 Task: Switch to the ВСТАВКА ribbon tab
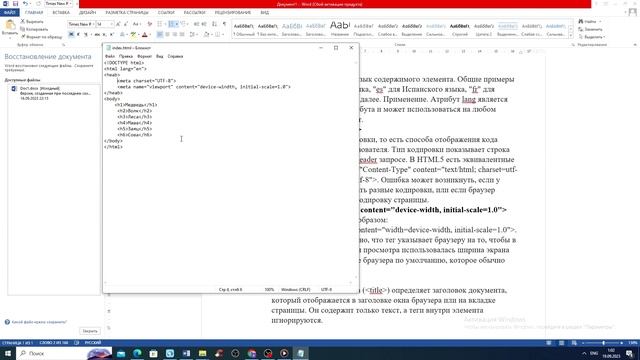click(61, 13)
